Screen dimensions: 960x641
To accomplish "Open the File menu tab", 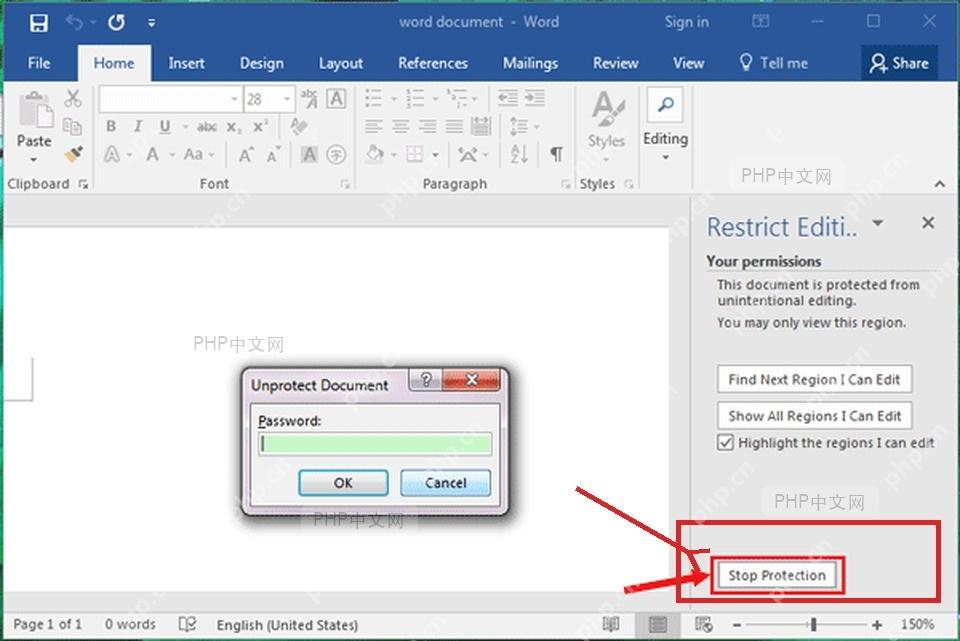I will point(39,63).
